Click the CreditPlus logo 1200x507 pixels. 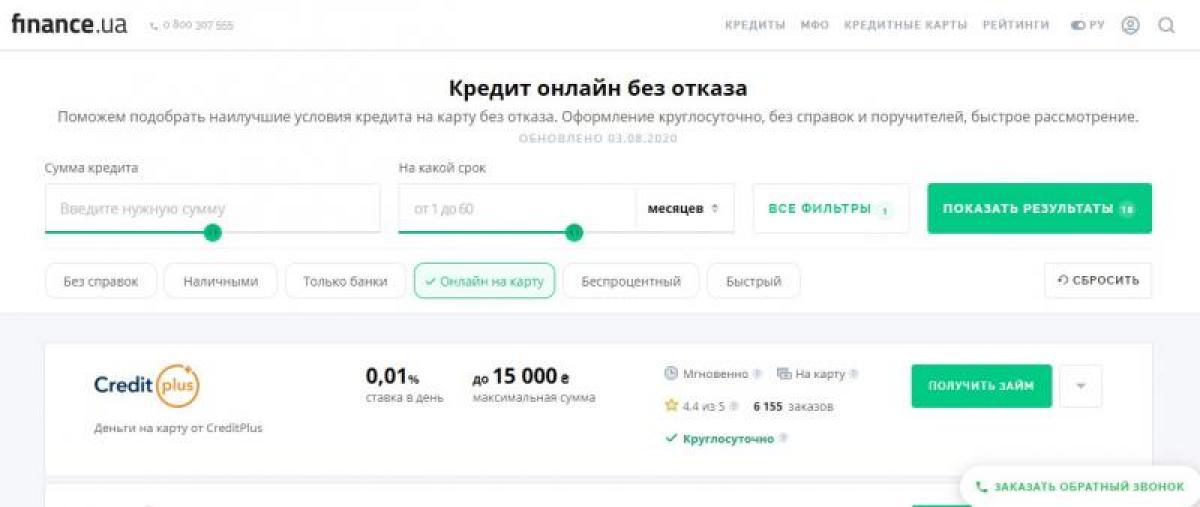[x=147, y=385]
